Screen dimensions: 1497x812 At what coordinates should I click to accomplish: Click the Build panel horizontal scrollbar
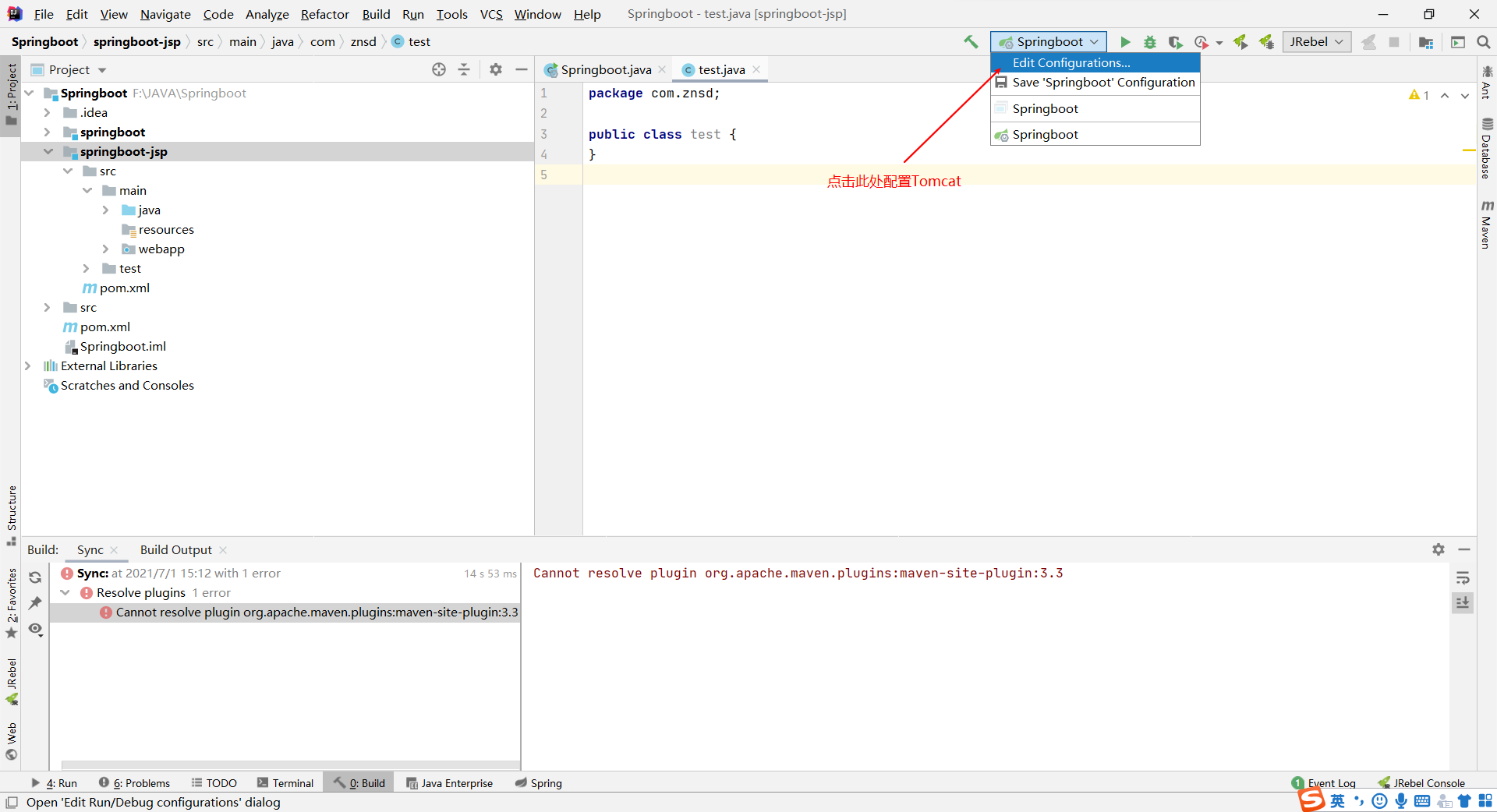point(290,765)
